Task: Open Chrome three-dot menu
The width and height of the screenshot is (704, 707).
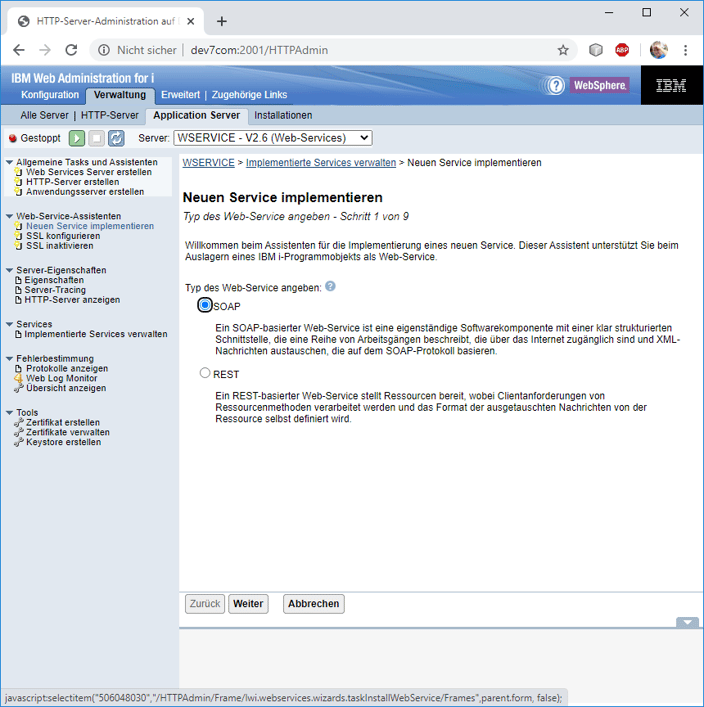Action: tap(686, 50)
